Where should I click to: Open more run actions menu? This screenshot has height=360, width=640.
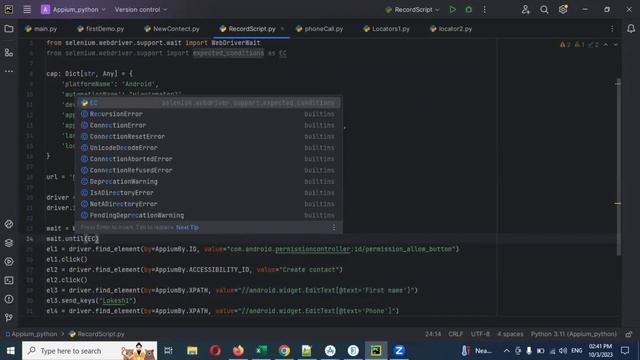point(484,9)
